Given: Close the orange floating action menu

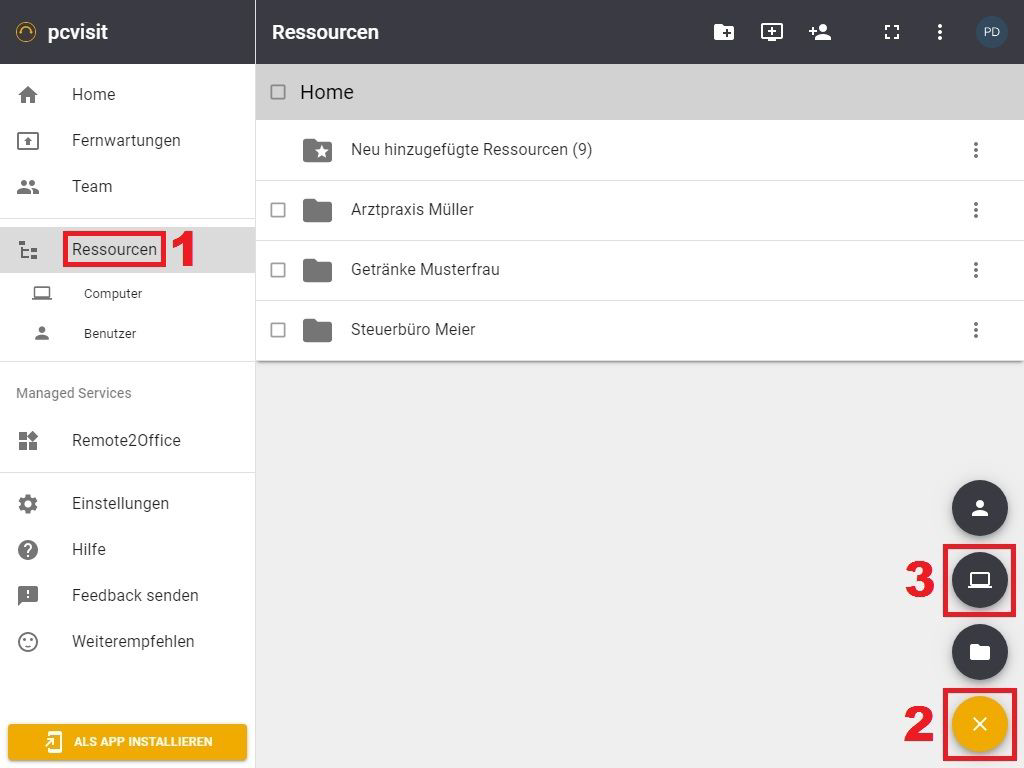Looking at the screenshot, I should [x=979, y=724].
